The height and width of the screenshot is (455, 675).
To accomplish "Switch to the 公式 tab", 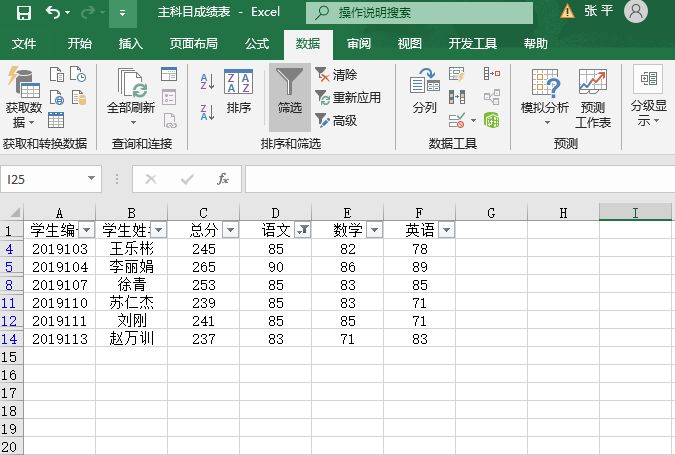I will pos(257,43).
